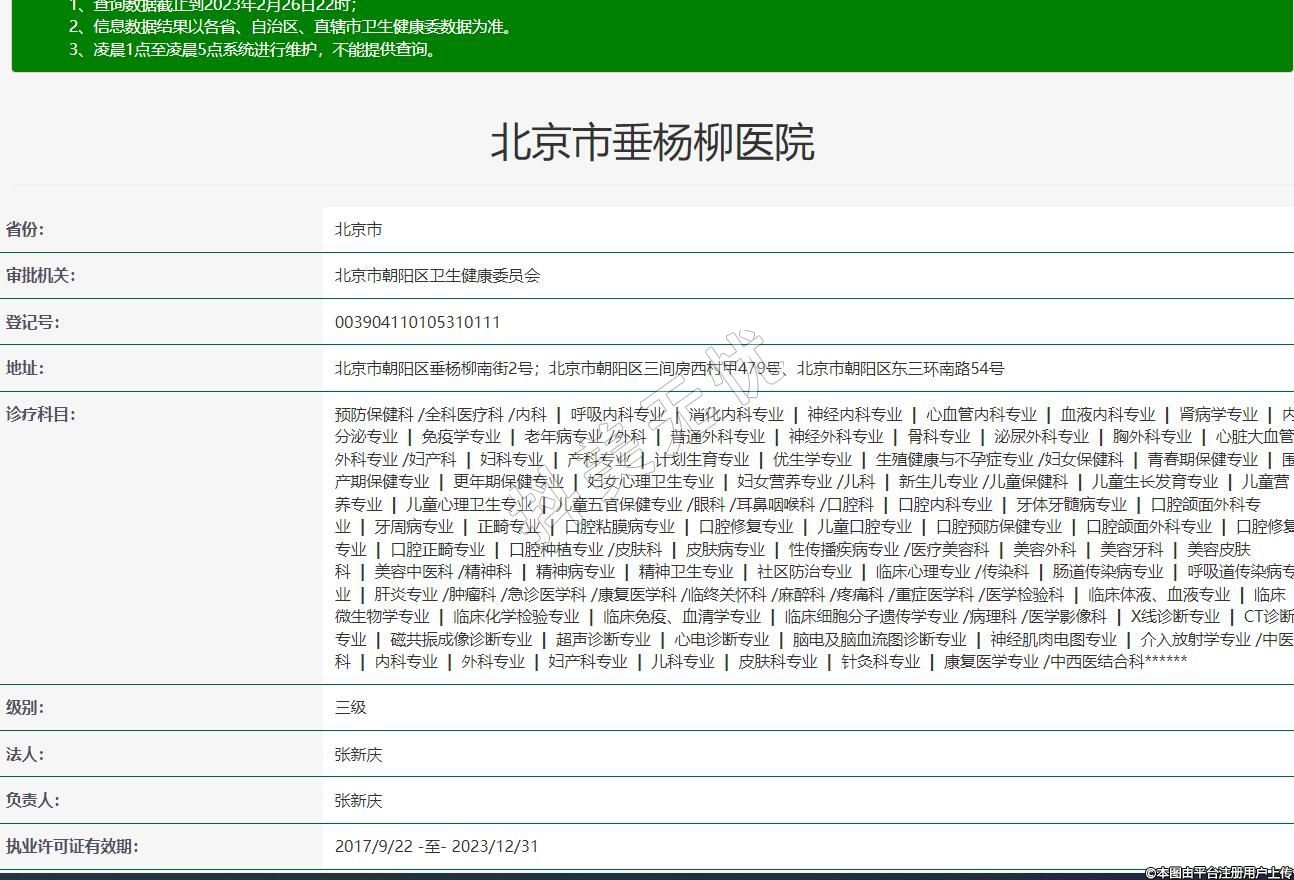Click 张新庆 in the 法人 row
Screen dimensions: 1294x880
pyautogui.click(x=358, y=755)
